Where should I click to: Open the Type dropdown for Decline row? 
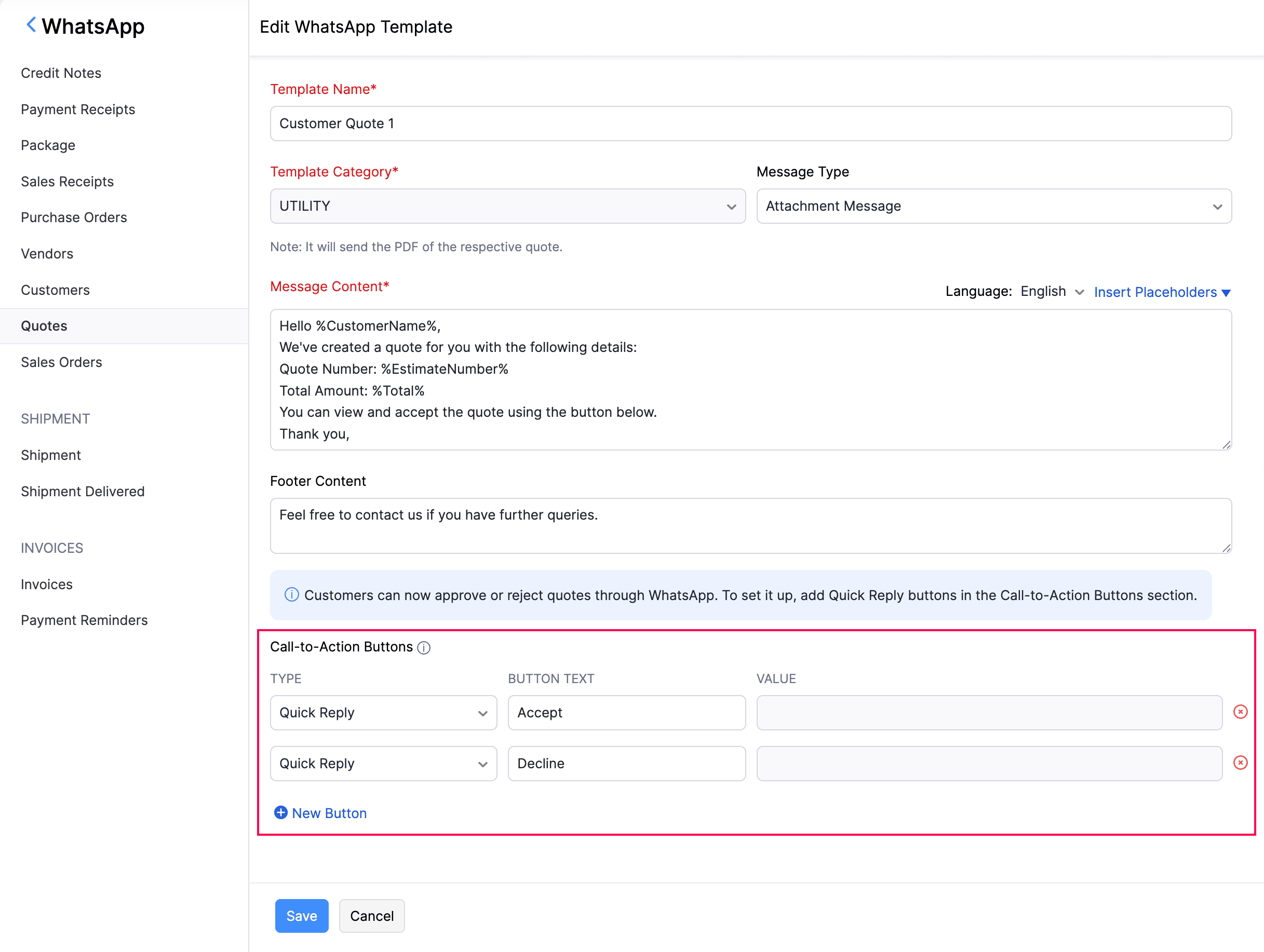pos(383,764)
